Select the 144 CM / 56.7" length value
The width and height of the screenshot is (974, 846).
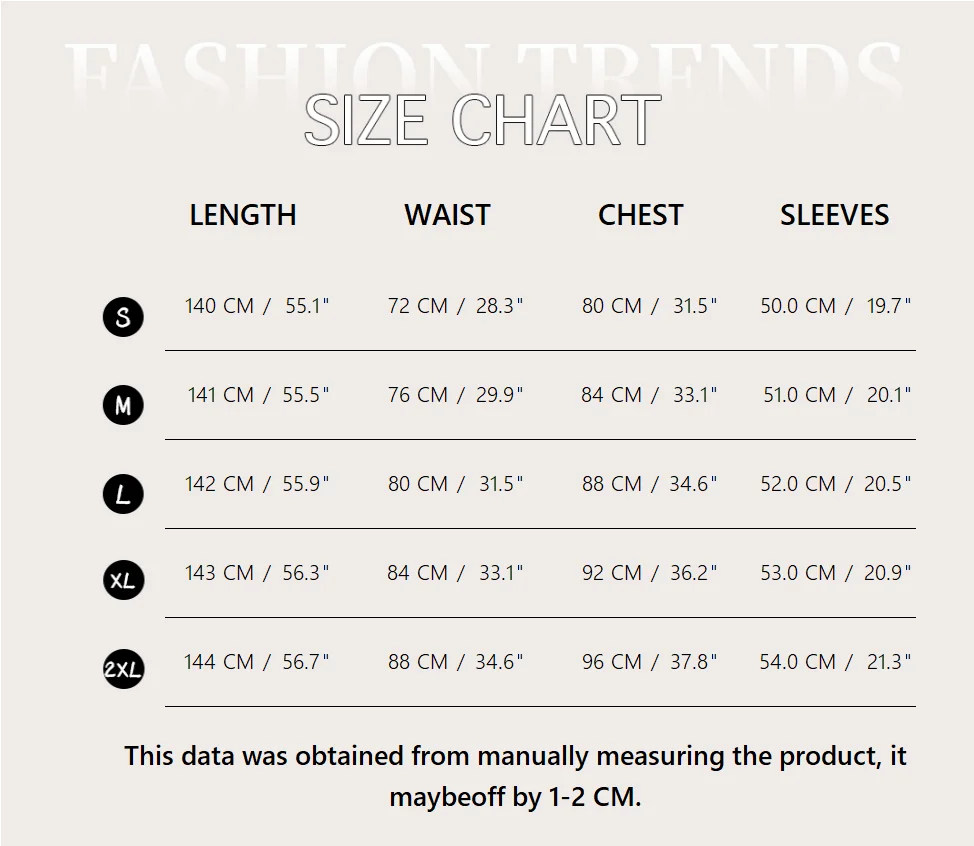(257, 662)
